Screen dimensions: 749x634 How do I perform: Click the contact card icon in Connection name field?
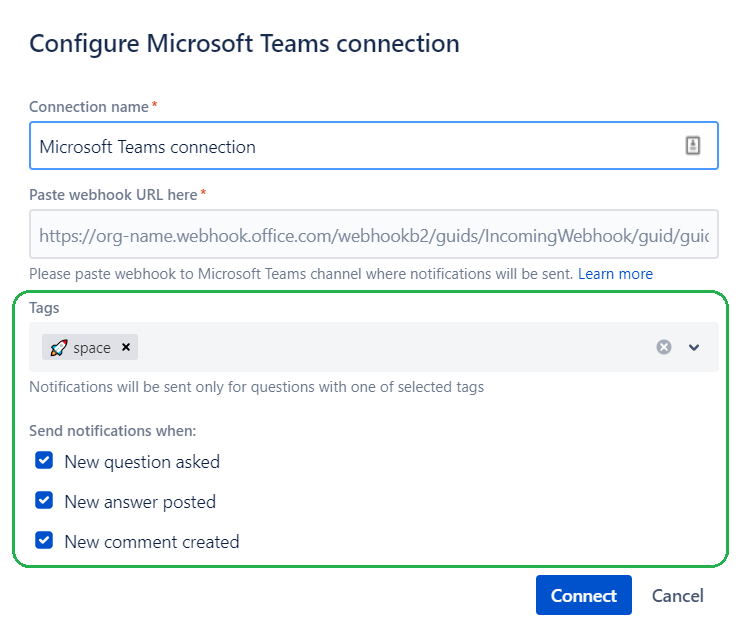(x=693, y=145)
